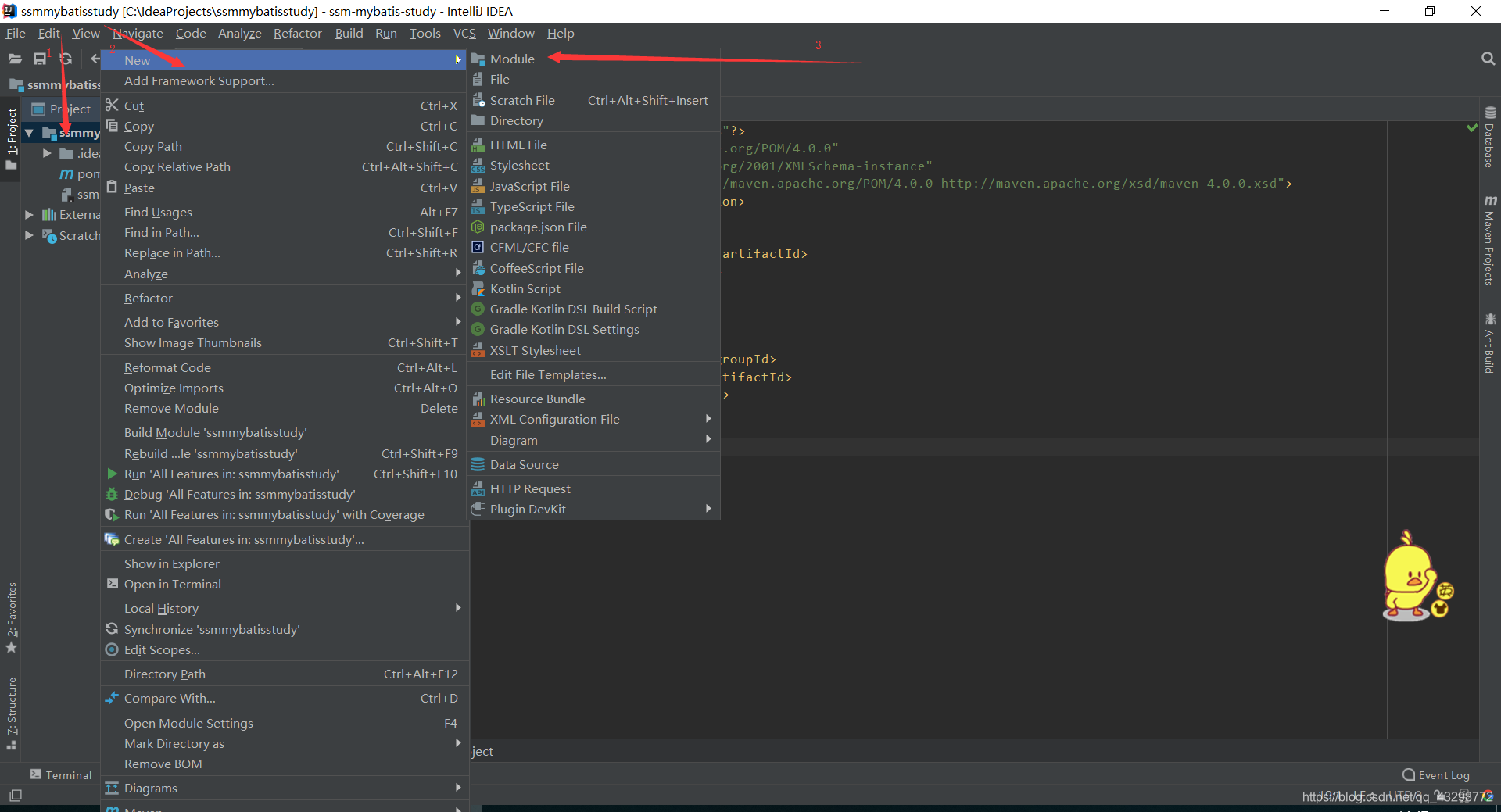Image resolution: width=1501 pixels, height=812 pixels.
Task: Expand Add to Favorites submenu
Action: [285, 323]
